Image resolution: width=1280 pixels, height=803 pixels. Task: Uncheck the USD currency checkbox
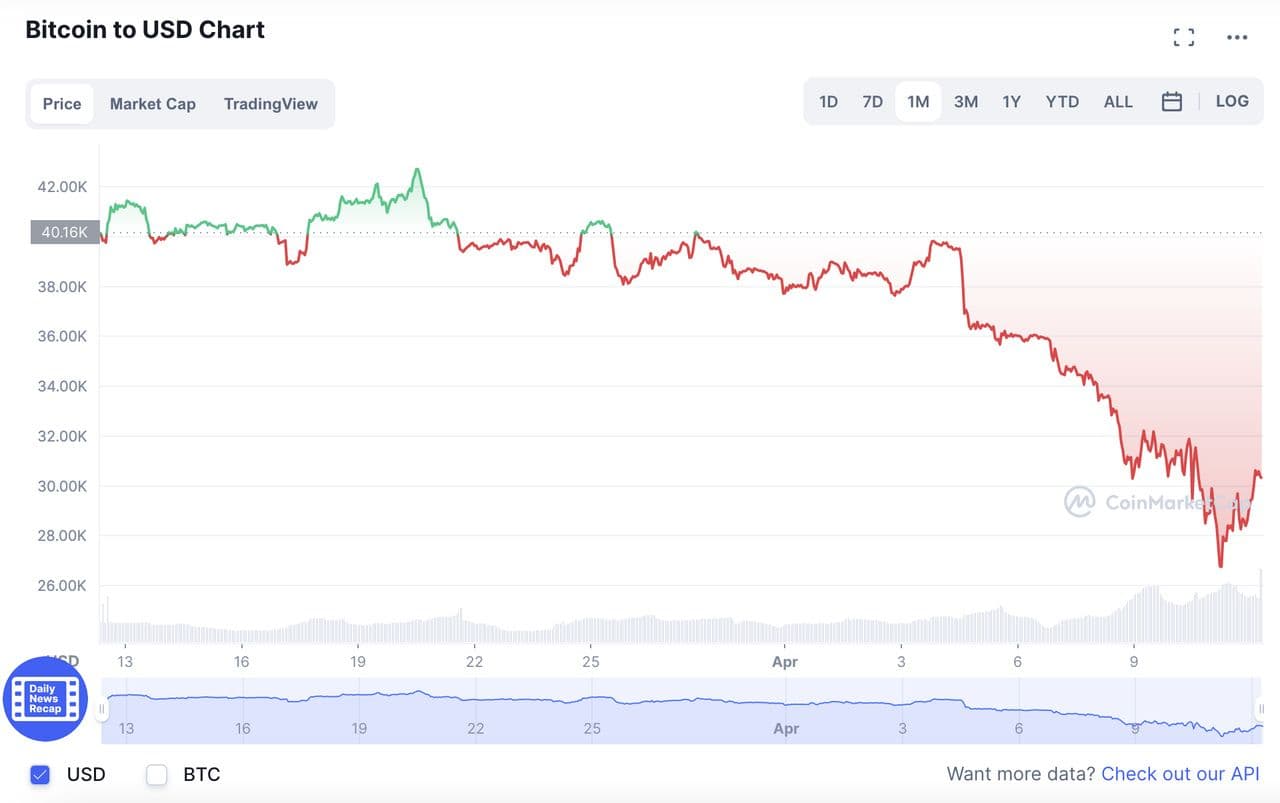click(40, 775)
